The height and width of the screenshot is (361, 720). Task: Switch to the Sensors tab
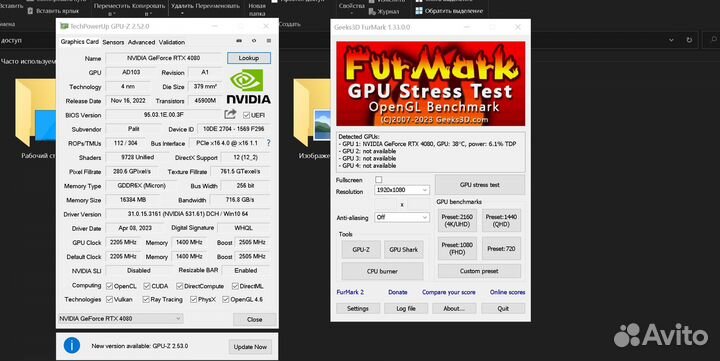(x=113, y=42)
